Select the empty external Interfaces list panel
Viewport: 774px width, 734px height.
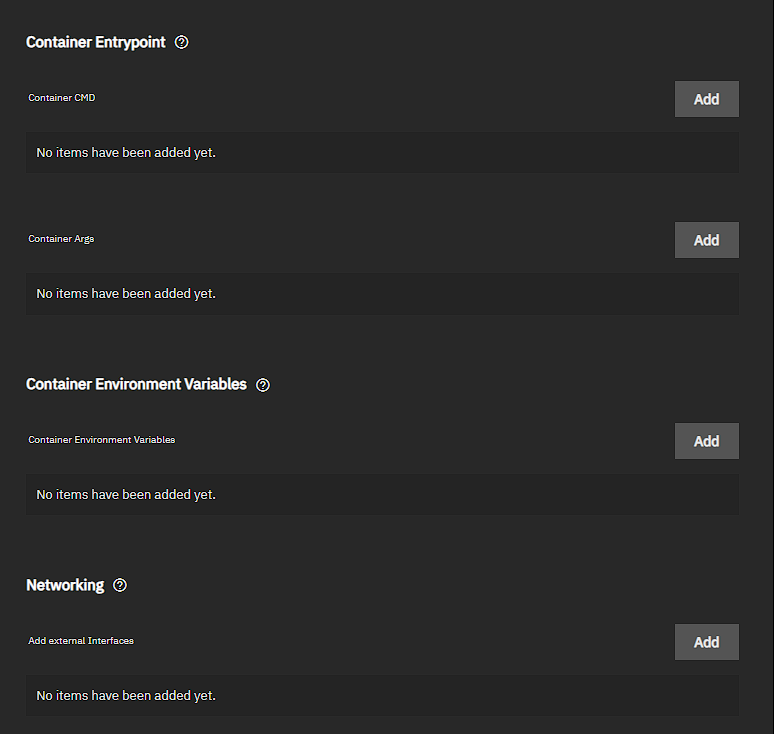pyautogui.click(x=450, y=696)
